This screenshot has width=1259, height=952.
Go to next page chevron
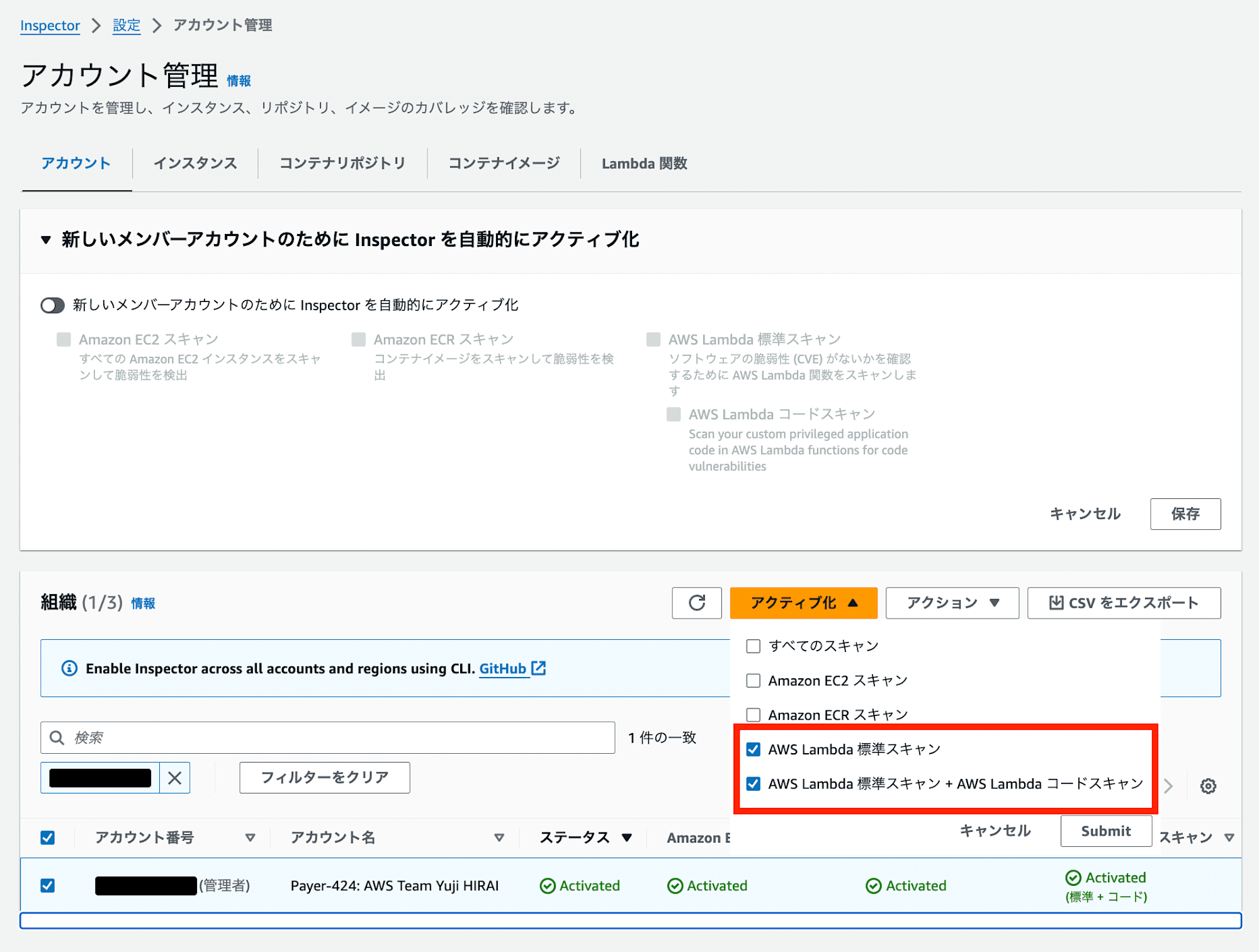(1168, 786)
